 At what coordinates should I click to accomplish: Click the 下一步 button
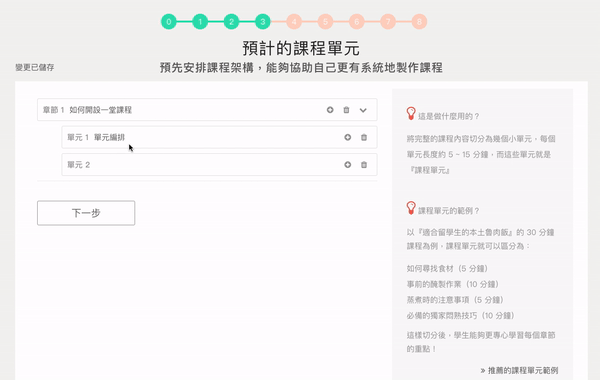point(86,213)
